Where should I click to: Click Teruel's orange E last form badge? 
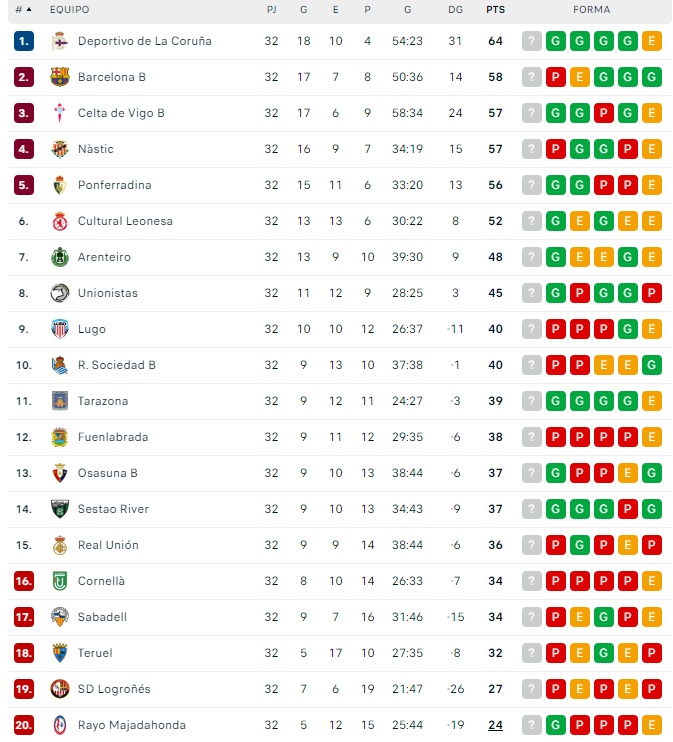click(652, 653)
